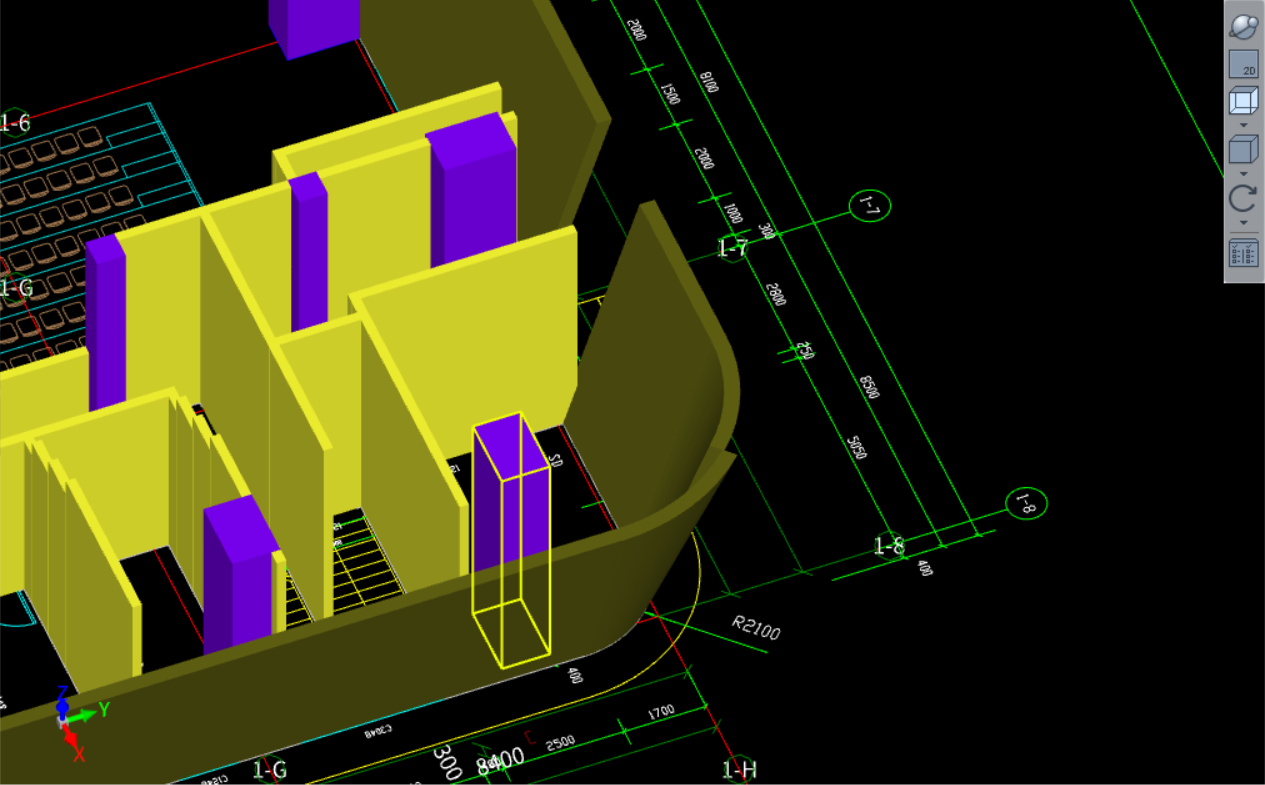Image resolution: width=1265 pixels, height=785 pixels.
Task: Select the 250 dimension text
Action: click(x=804, y=350)
